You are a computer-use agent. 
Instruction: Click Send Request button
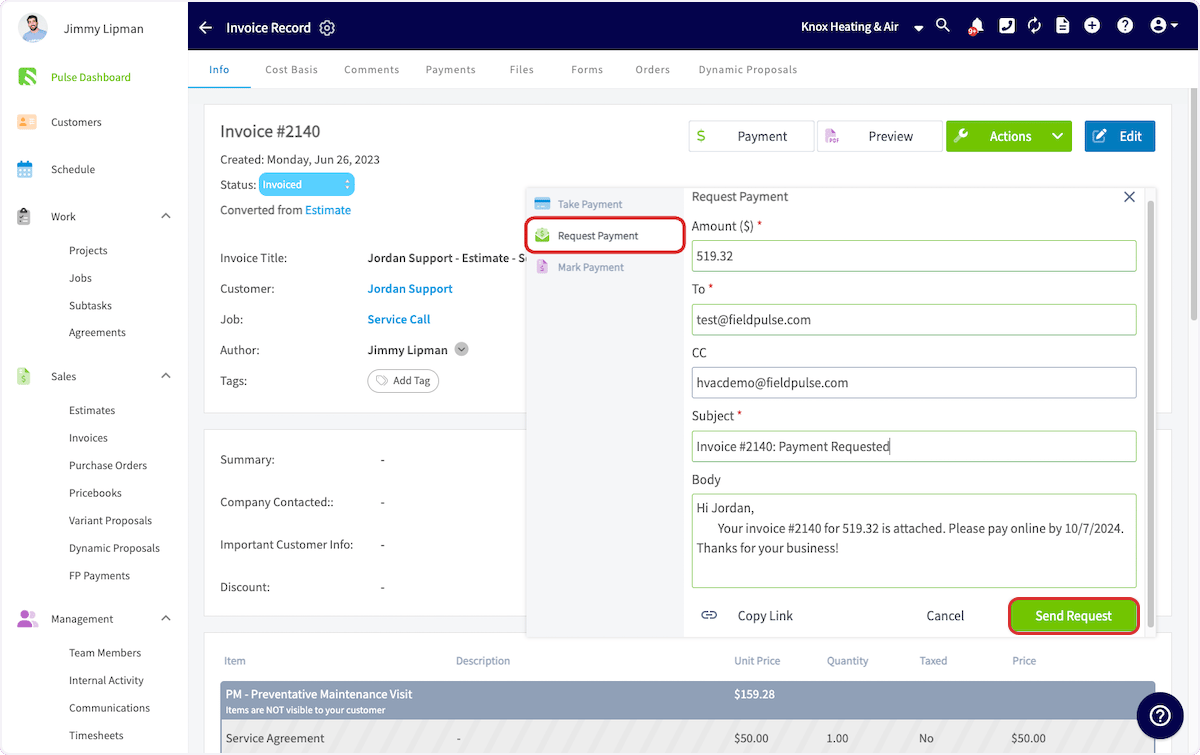(x=1073, y=616)
